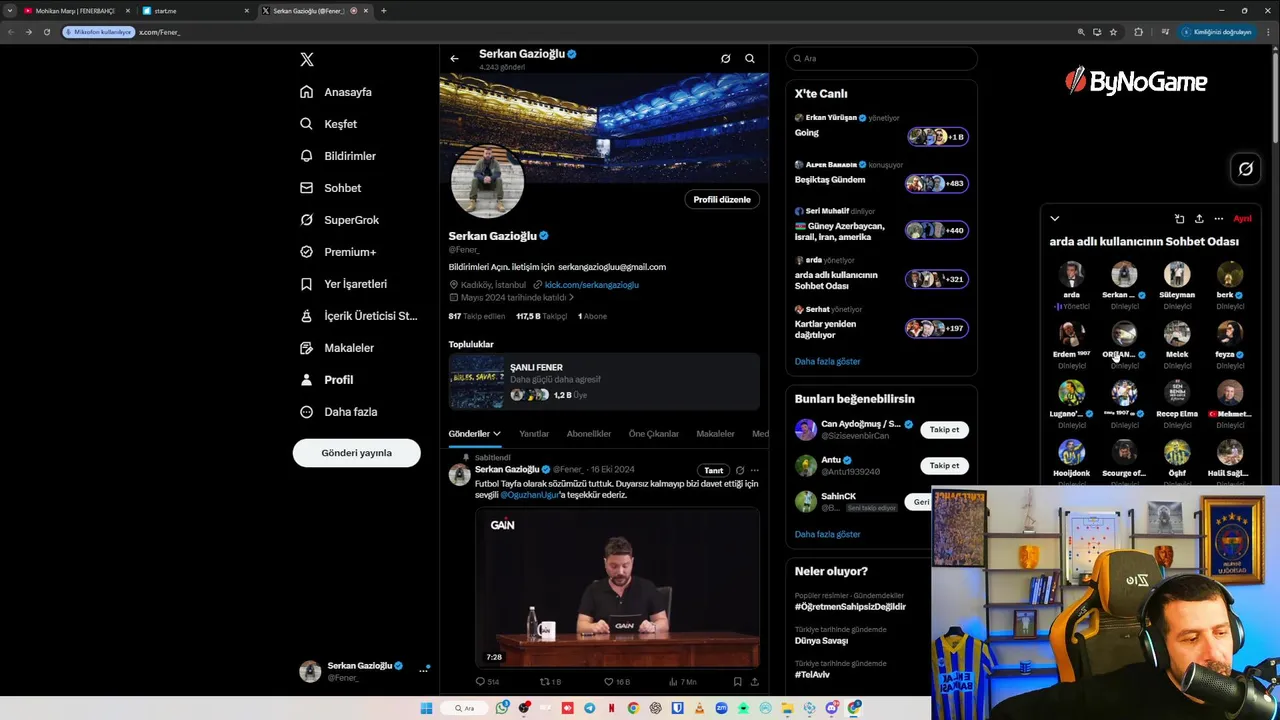Go back with profile header arrow
This screenshot has width=1280, height=720.
(x=454, y=59)
